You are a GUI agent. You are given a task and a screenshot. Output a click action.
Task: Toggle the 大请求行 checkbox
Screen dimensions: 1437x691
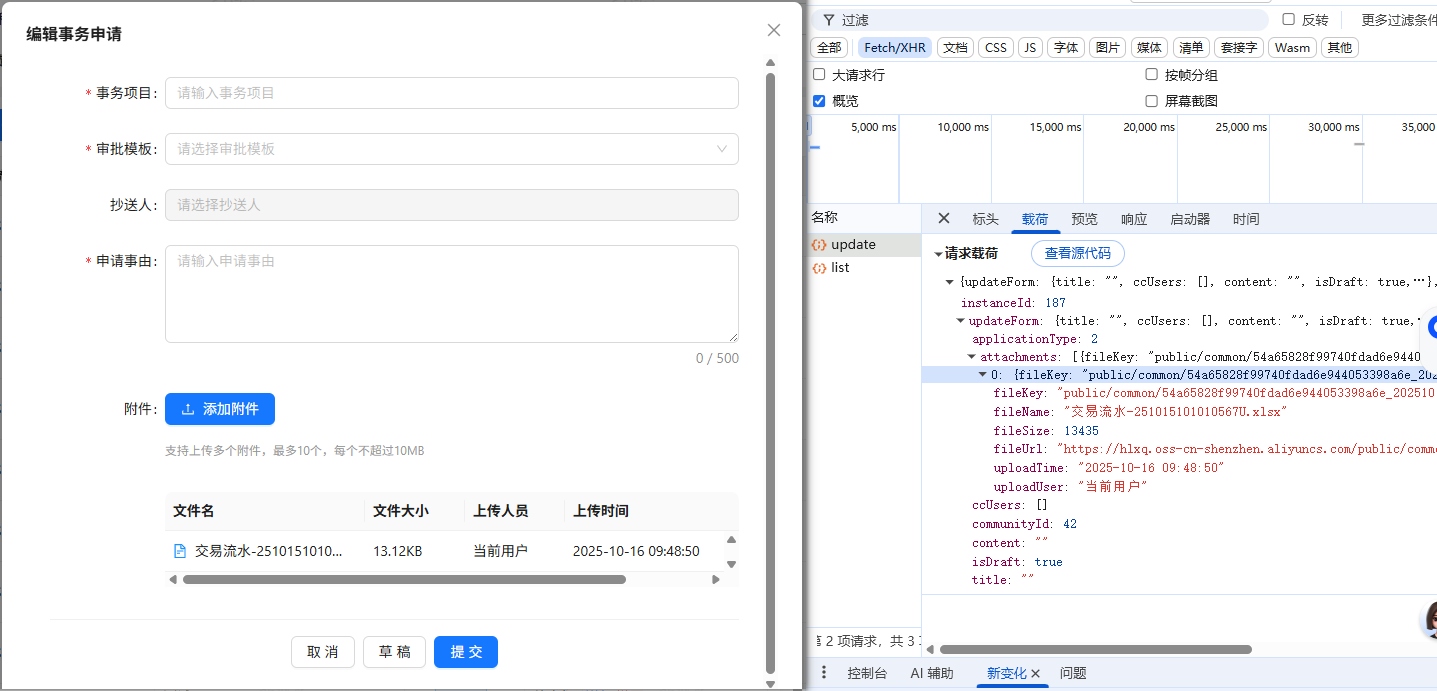[x=819, y=75]
